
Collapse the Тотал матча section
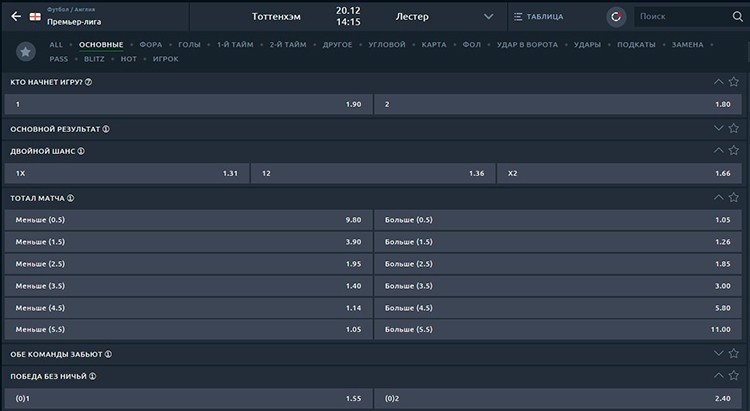718,197
